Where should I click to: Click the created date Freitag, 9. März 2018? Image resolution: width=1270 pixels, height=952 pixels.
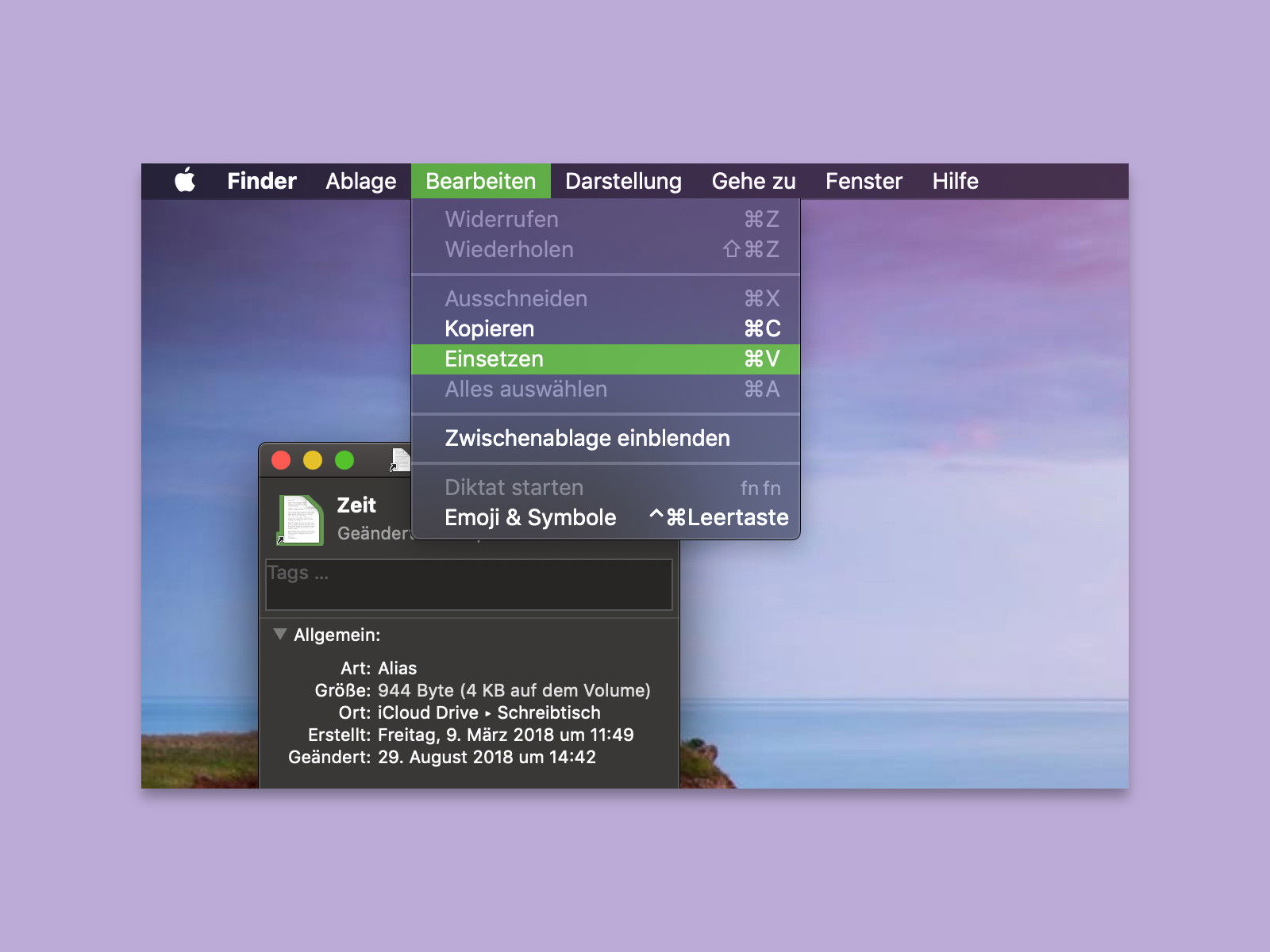coord(506,735)
